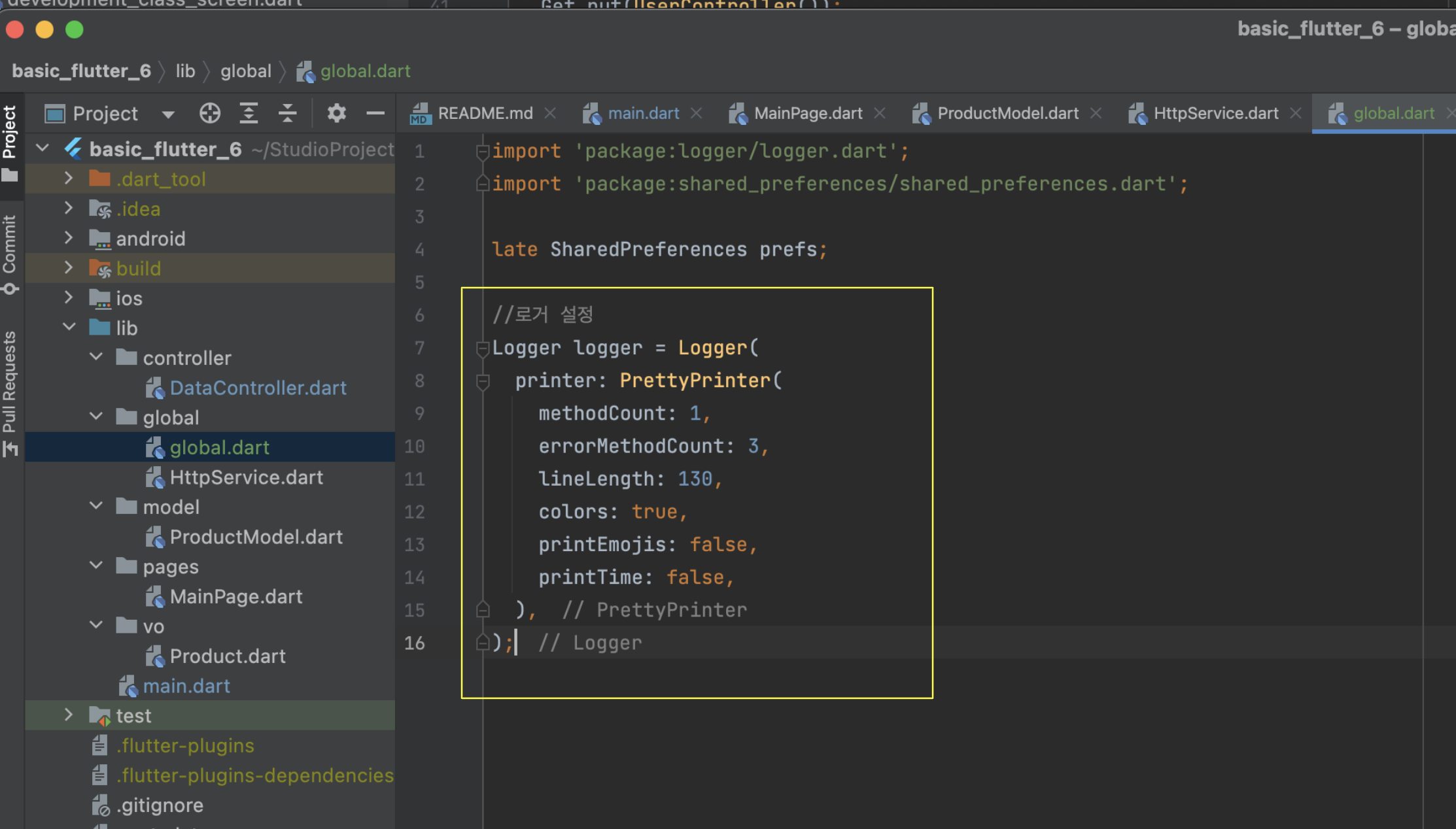The image size is (1456, 829).
Task: Close the README.md tab
Action: click(x=550, y=113)
